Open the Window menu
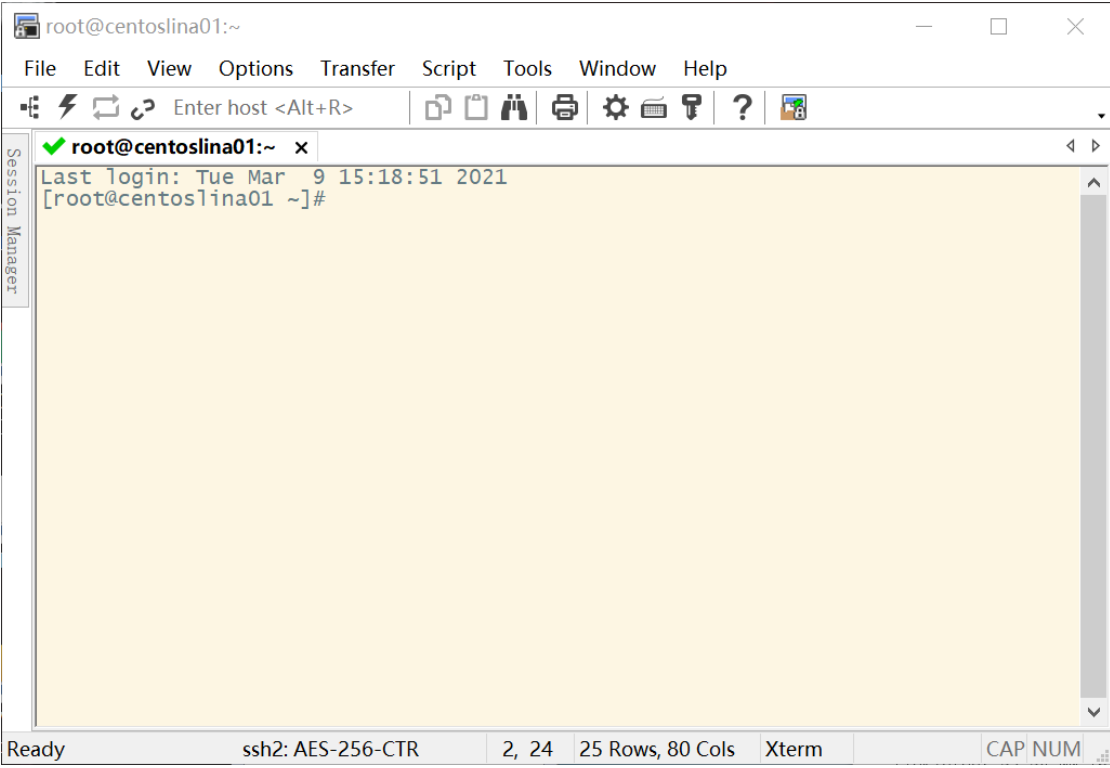Viewport: 1110px width, 768px height. [617, 69]
